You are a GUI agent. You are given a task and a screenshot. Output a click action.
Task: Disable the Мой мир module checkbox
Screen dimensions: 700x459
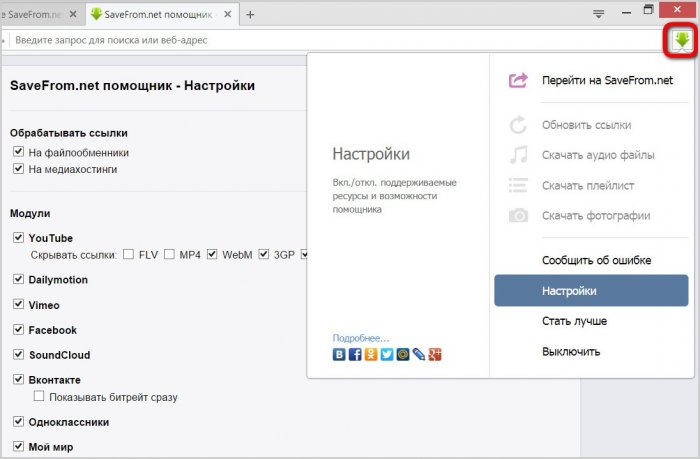pyautogui.click(x=18, y=446)
